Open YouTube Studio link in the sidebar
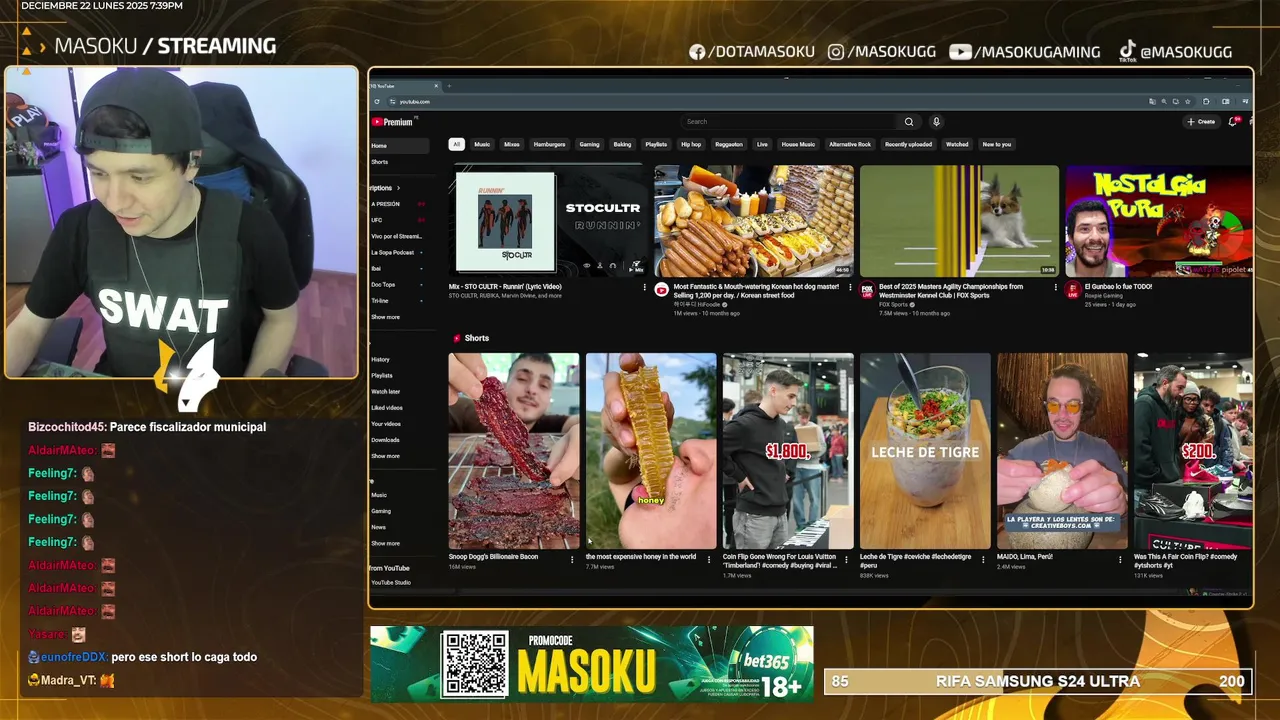 (391, 582)
